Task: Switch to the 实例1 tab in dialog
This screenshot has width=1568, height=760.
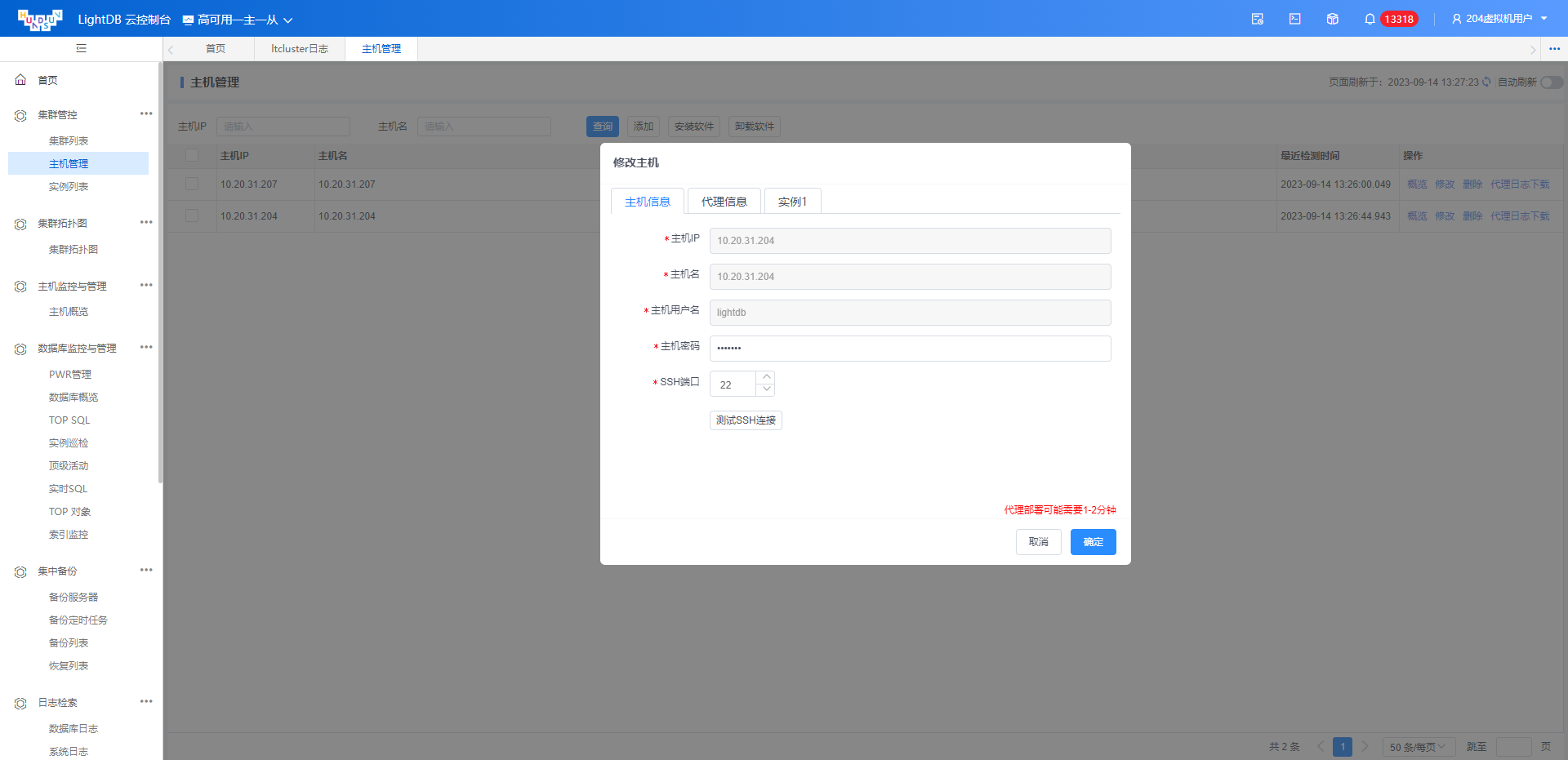Action: [x=792, y=202]
